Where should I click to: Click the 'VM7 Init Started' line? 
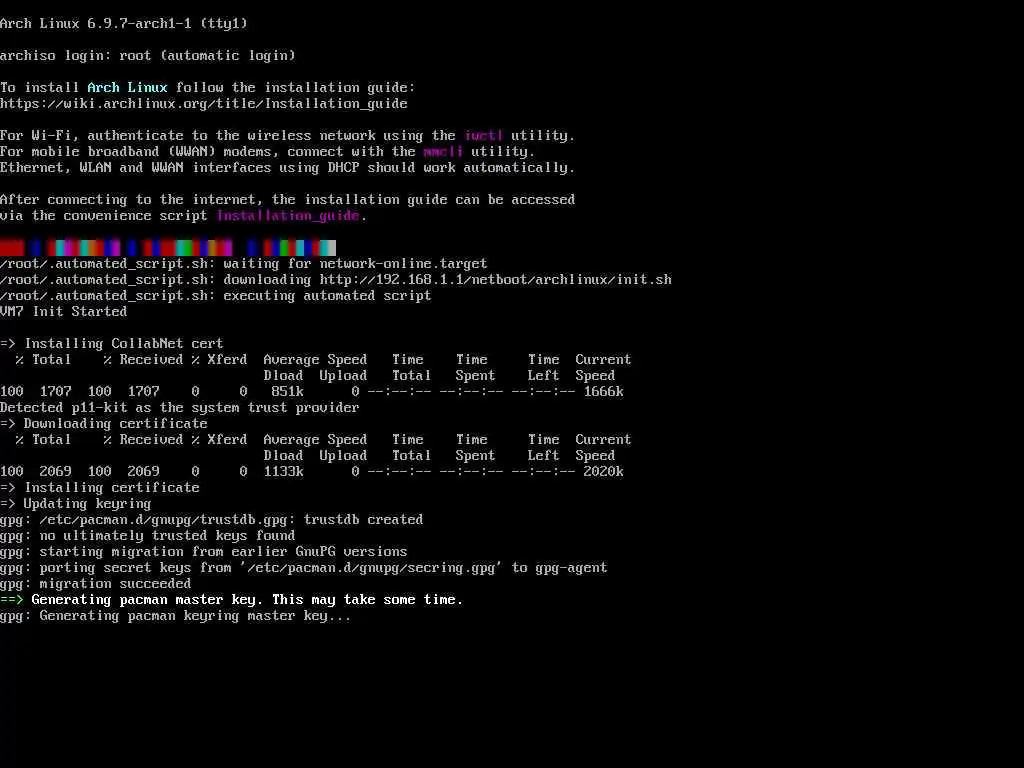coord(63,312)
